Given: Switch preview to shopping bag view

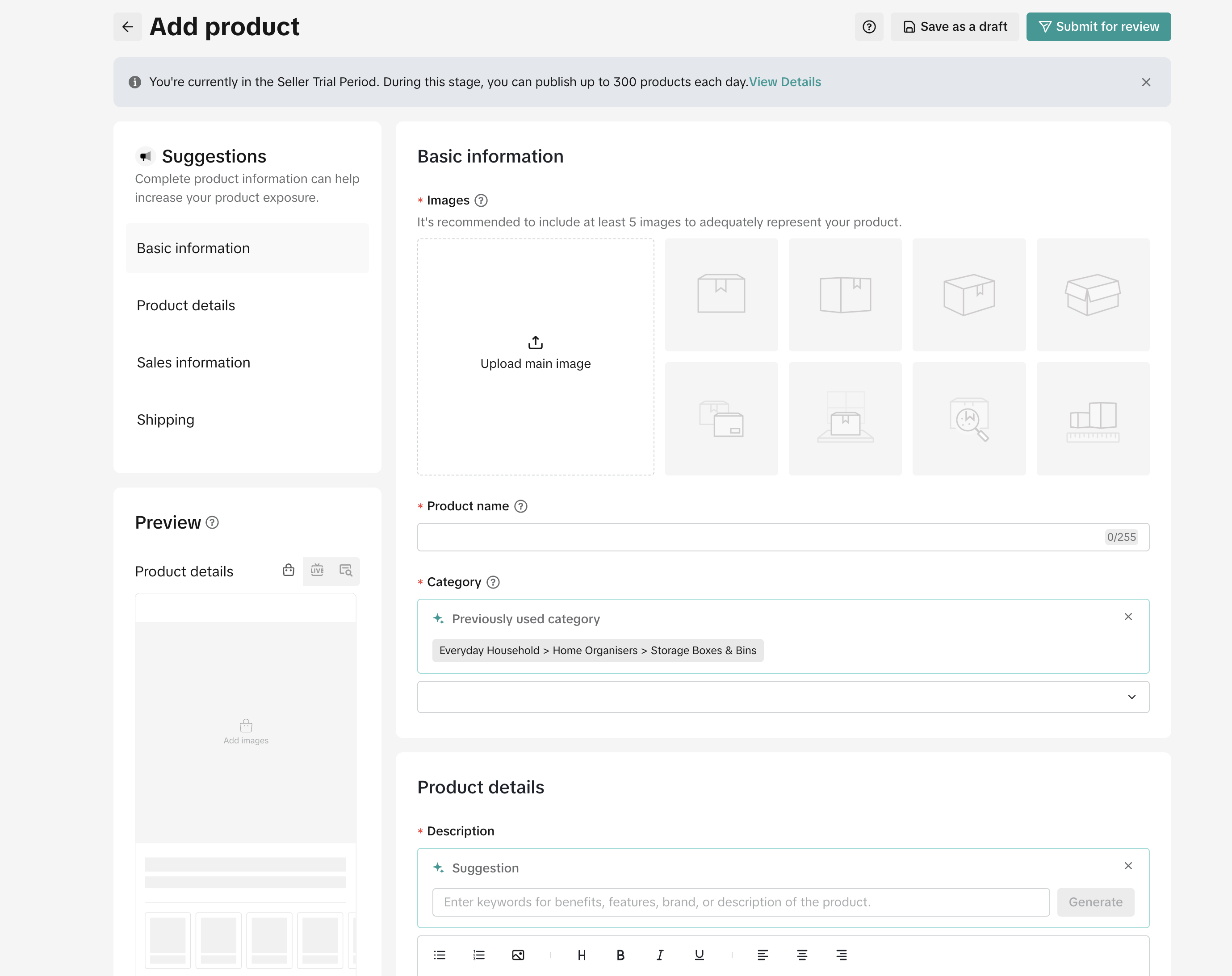Looking at the screenshot, I should click(x=288, y=571).
